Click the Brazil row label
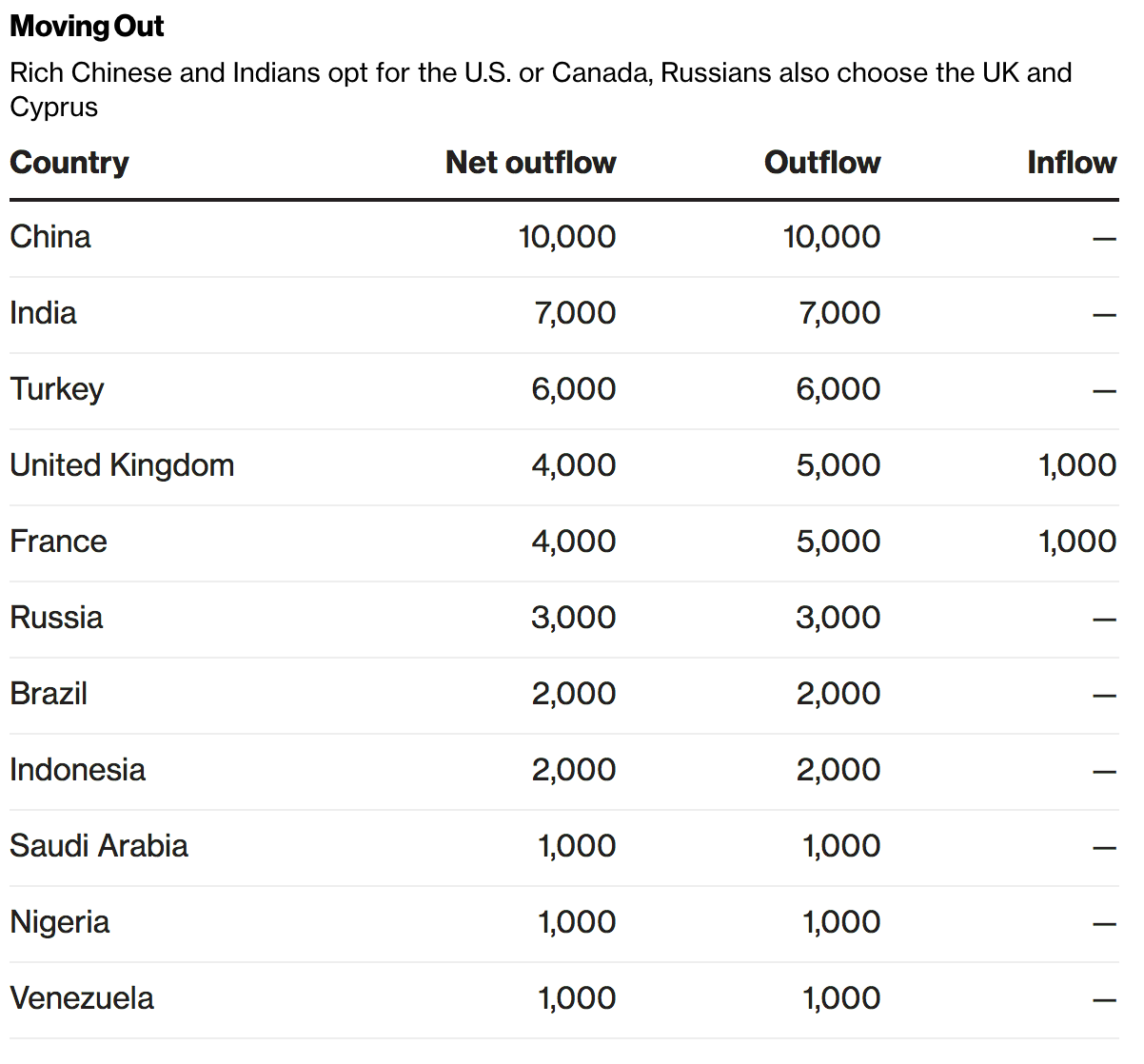This screenshot has height=1064, width=1144. [x=49, y=694]
